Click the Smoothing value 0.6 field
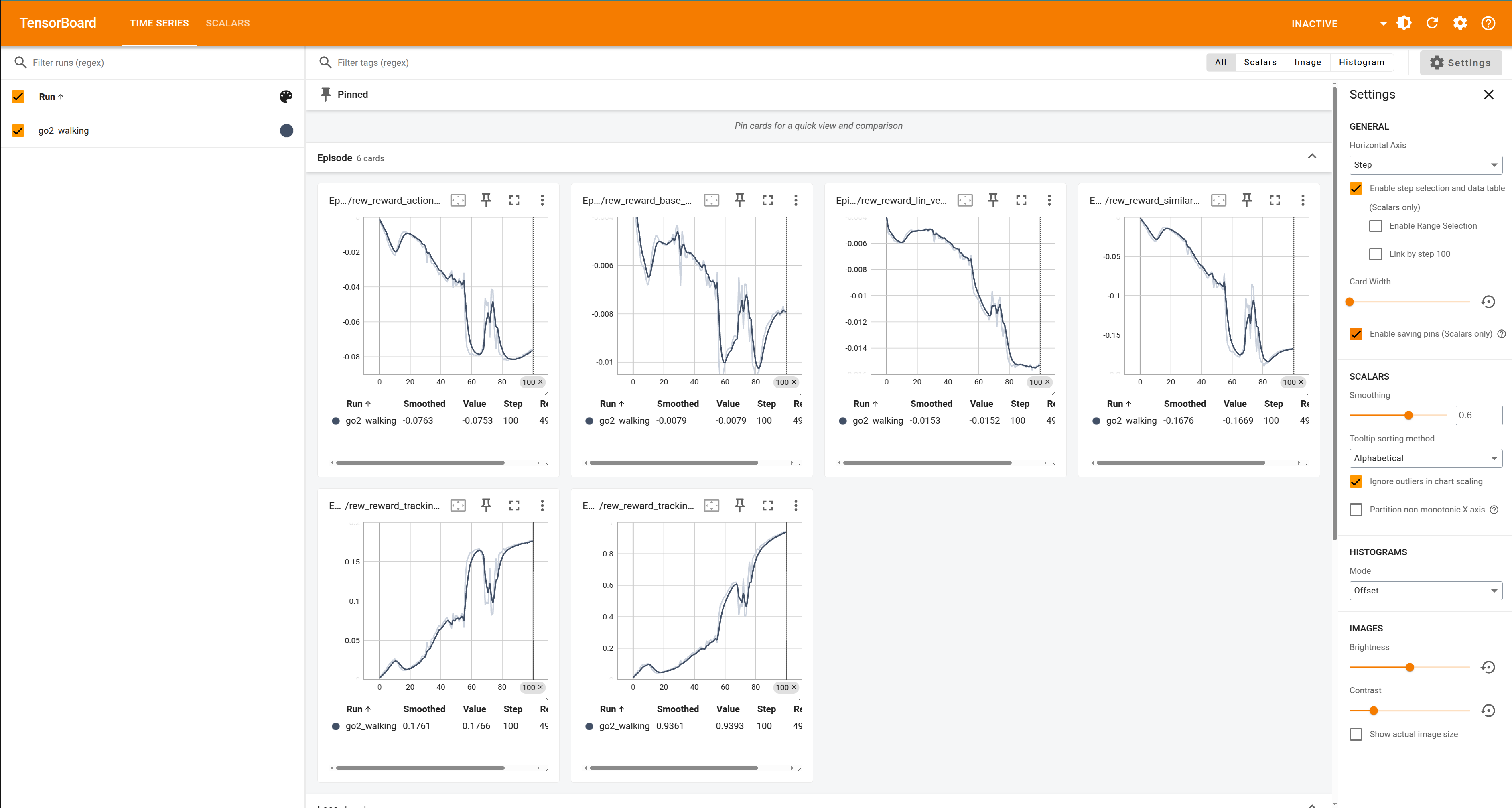The image size is (1512, 808). 1479,416
